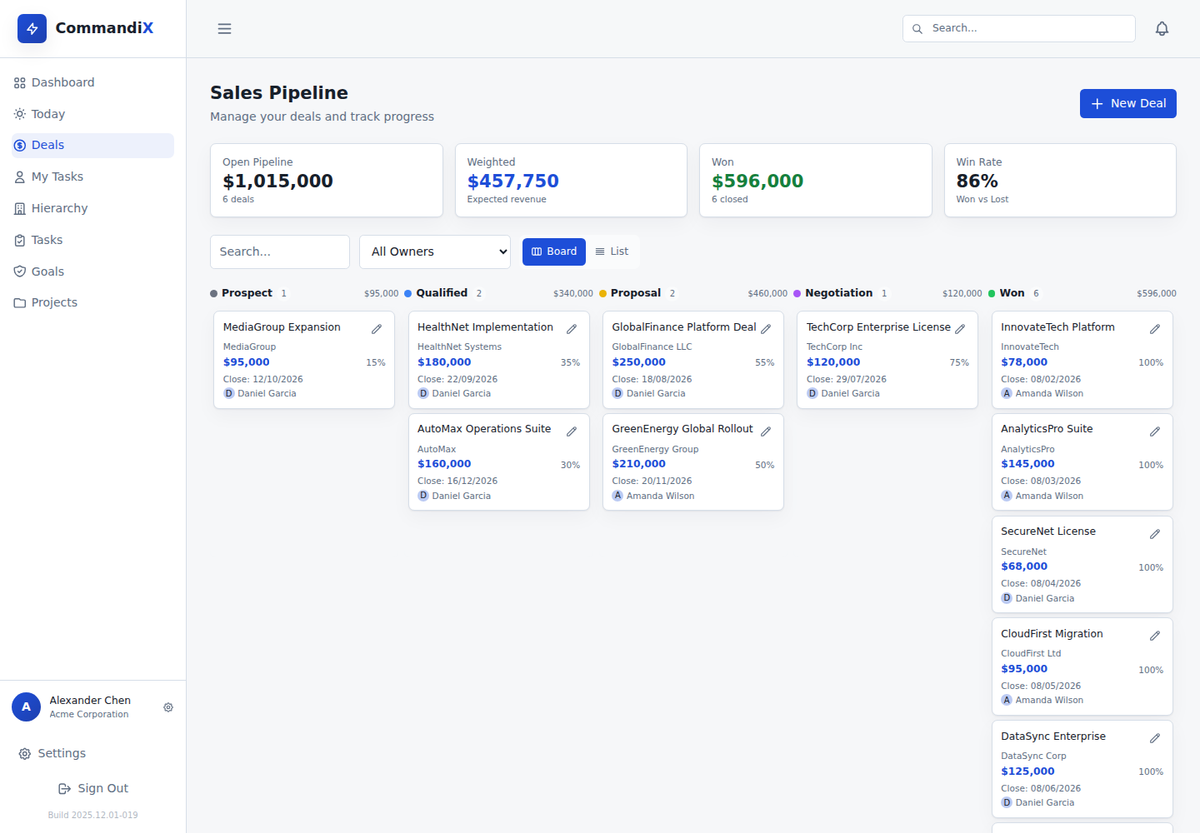Click Build 2025.12.01-019 text
The width and height of the screenshot is (1200, 833).
coord(93,815)
